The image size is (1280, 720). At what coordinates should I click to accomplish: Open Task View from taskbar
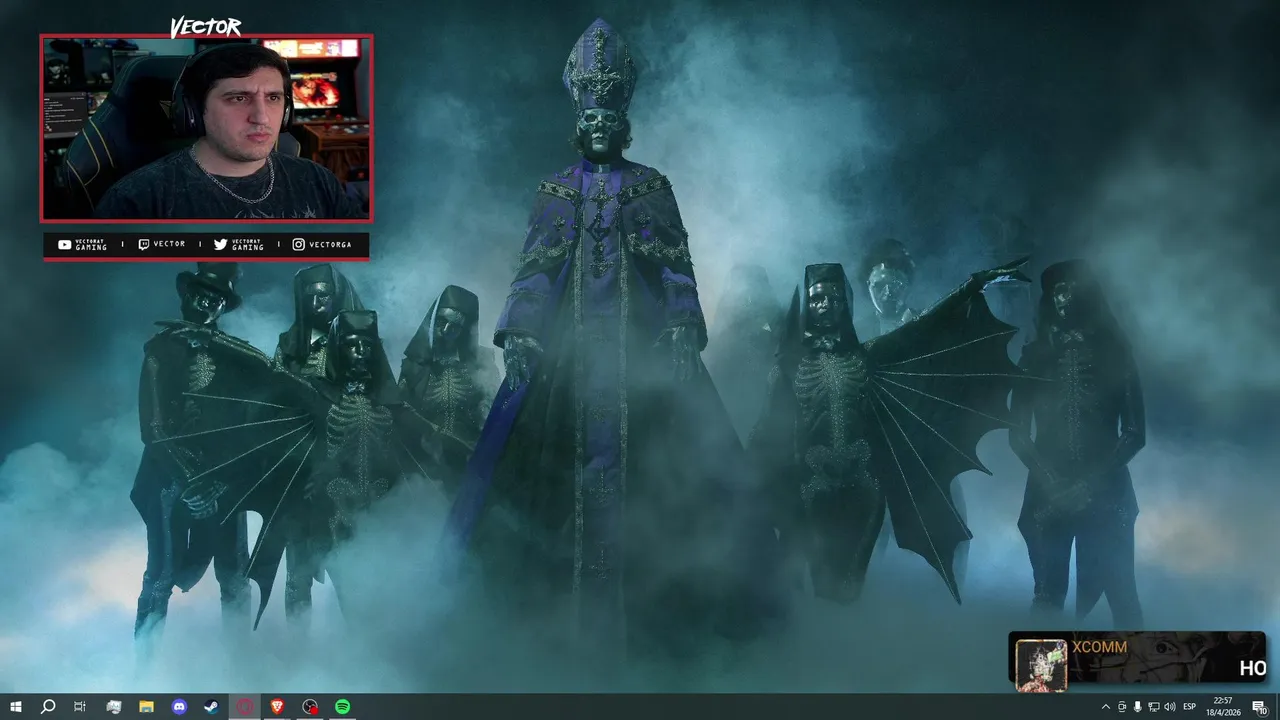coord(80,707)
